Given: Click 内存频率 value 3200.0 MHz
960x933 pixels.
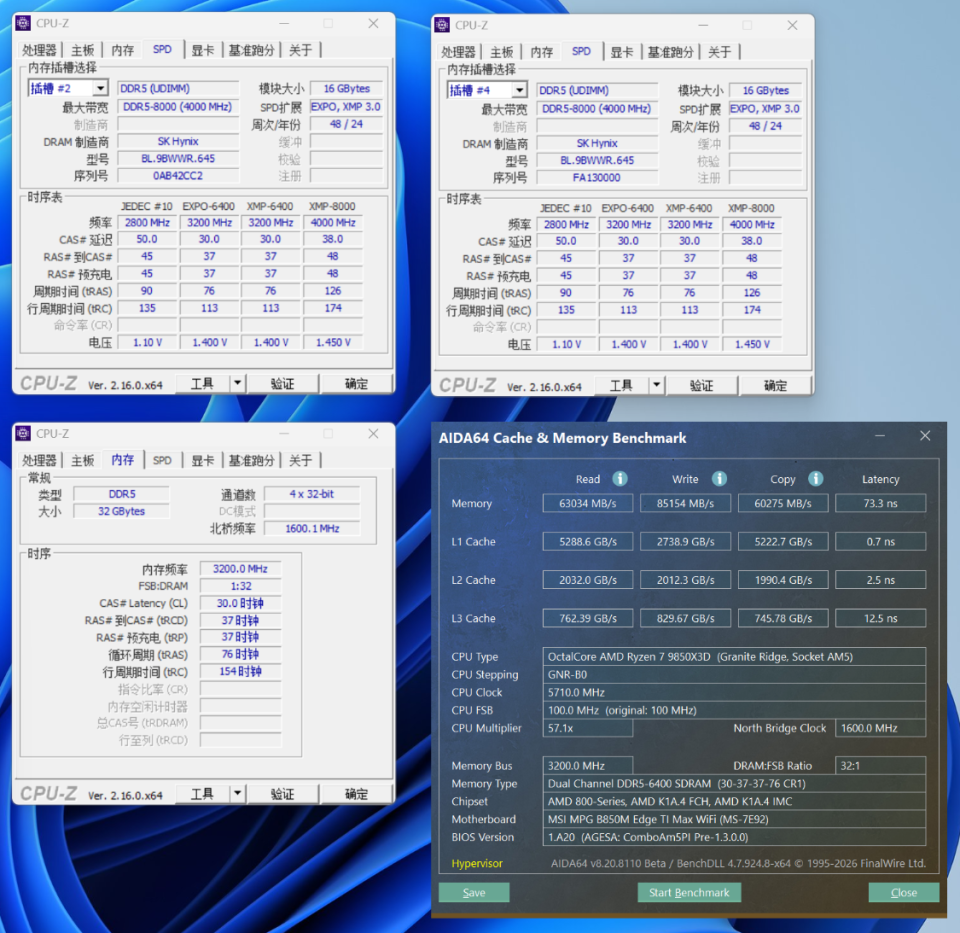Looking at the screenshot, I should pyautogui.click(x=240, y=569).
